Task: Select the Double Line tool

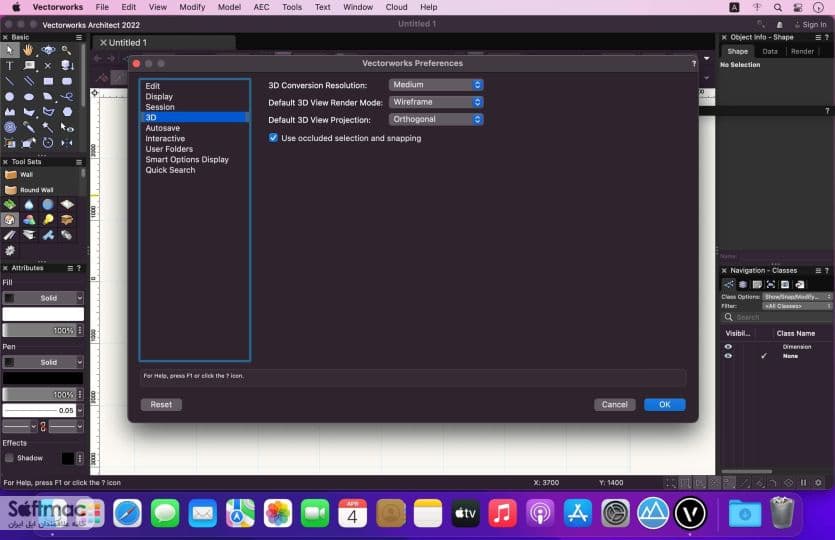Action: tap(29, 81)
